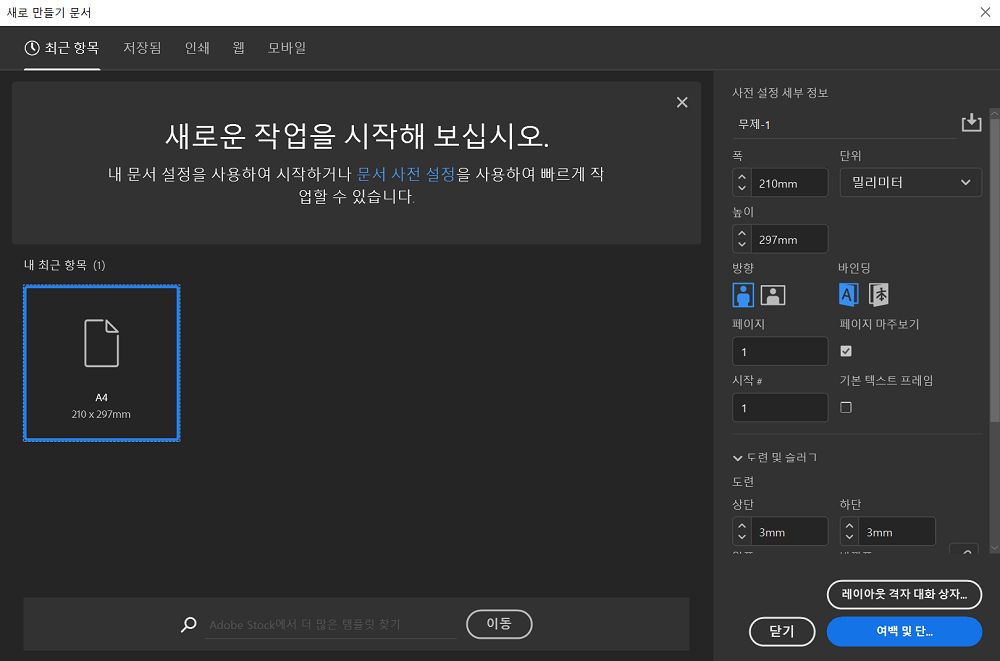Screen dimensions: 1000x661
Task: Click the save preset icon next to 무제-1
Action: click(971, 122)
